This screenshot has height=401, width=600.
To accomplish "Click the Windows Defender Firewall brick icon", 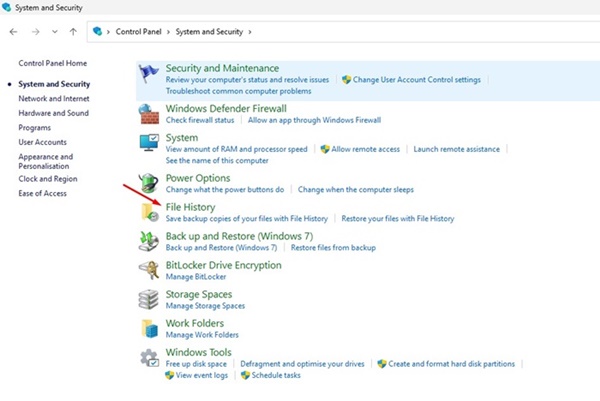I will click(x=149, y=114).
